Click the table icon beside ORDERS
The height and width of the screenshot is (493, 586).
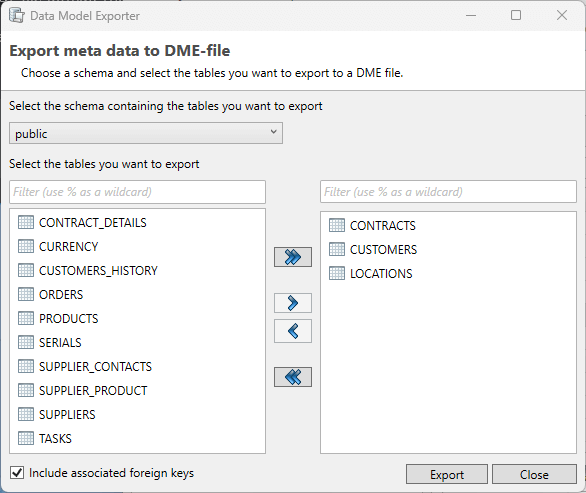click(26, 294)
